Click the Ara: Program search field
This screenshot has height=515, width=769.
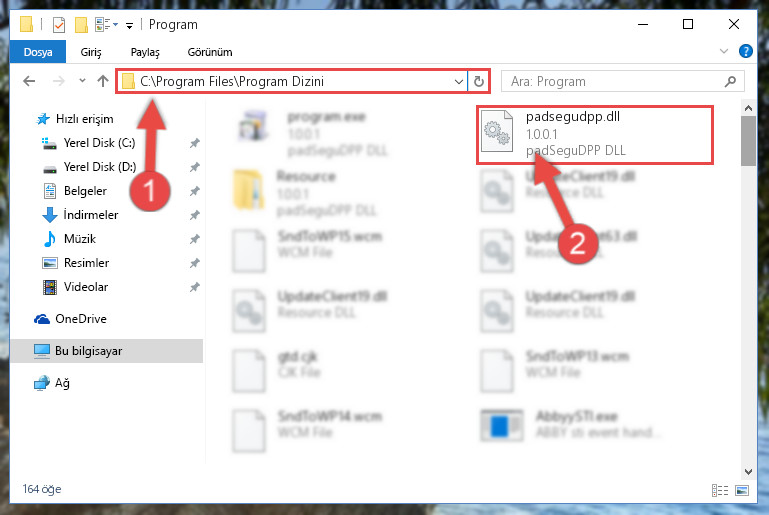coord(616,81)
